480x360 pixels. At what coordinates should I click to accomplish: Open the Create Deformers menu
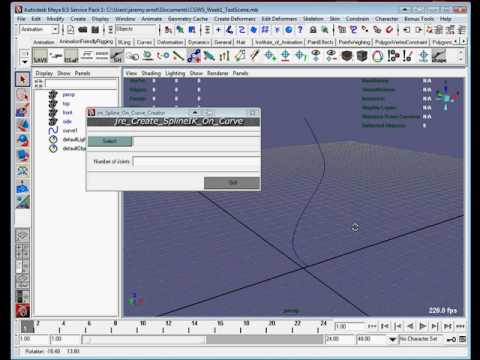pyautogui.click(x=235, y=19)
